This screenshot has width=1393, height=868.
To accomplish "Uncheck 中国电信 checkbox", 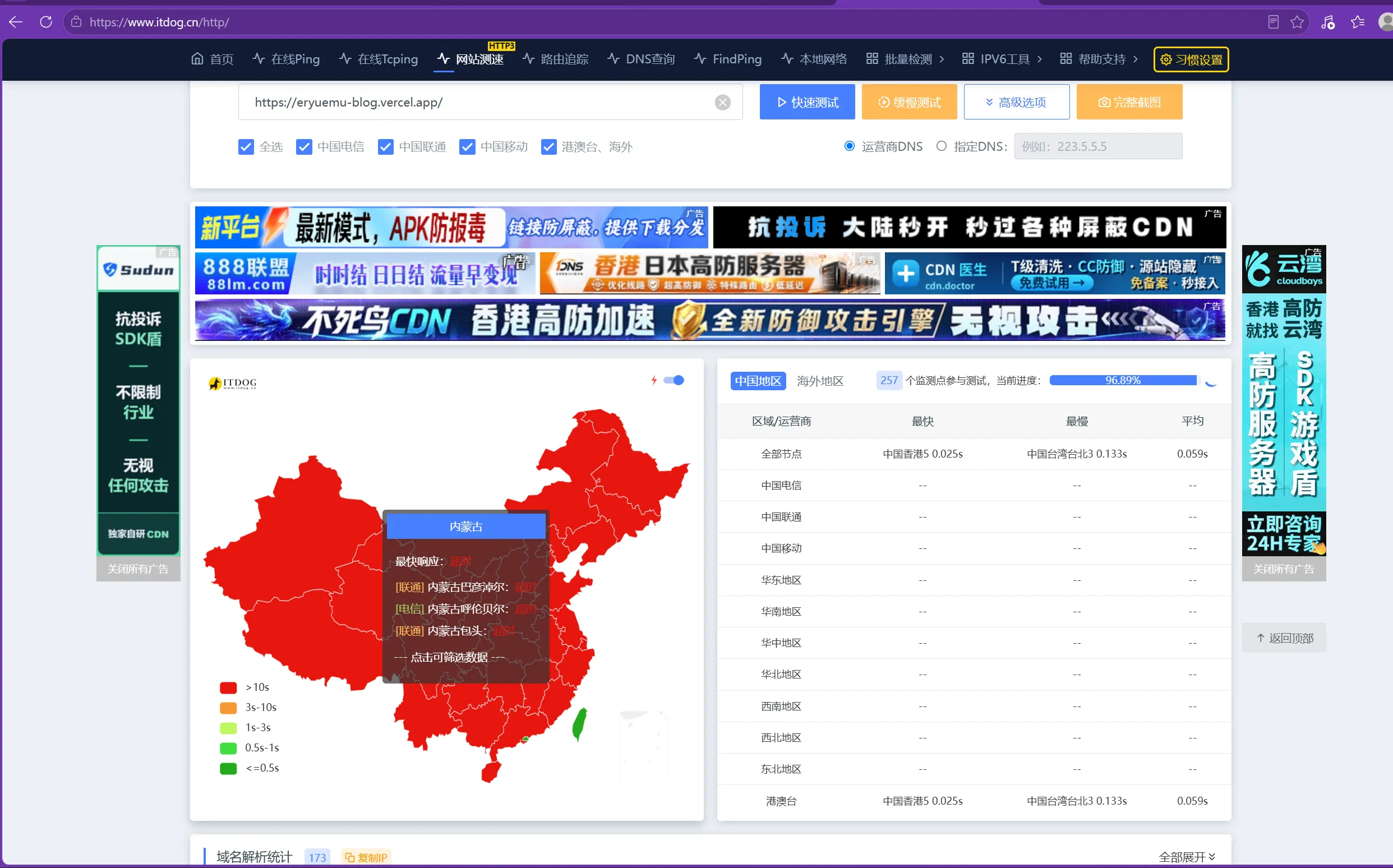I will pos(303,147).
